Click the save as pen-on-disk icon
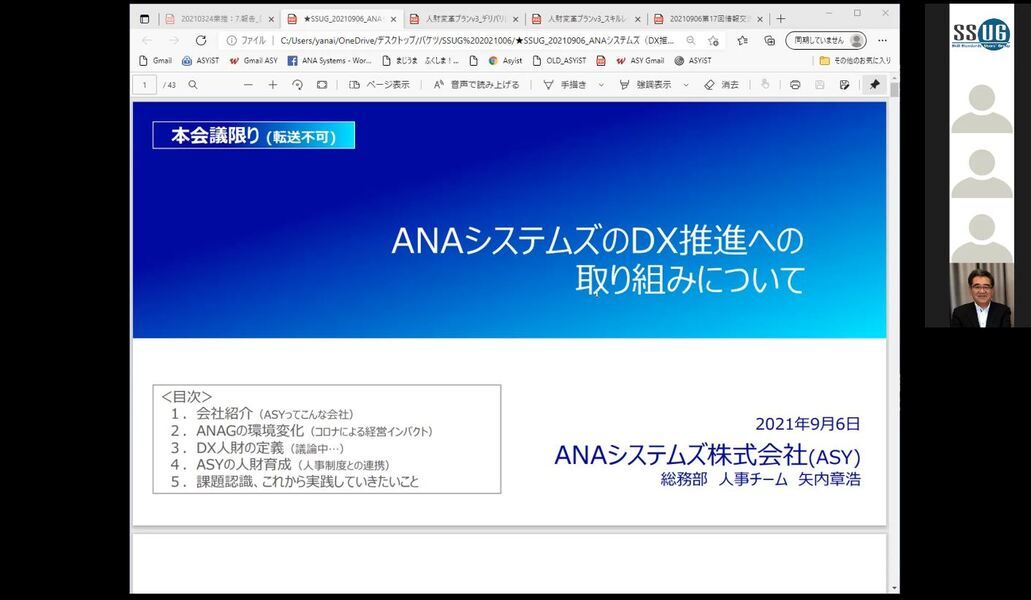The image size is (1031, 600). [x=844, y=85]
